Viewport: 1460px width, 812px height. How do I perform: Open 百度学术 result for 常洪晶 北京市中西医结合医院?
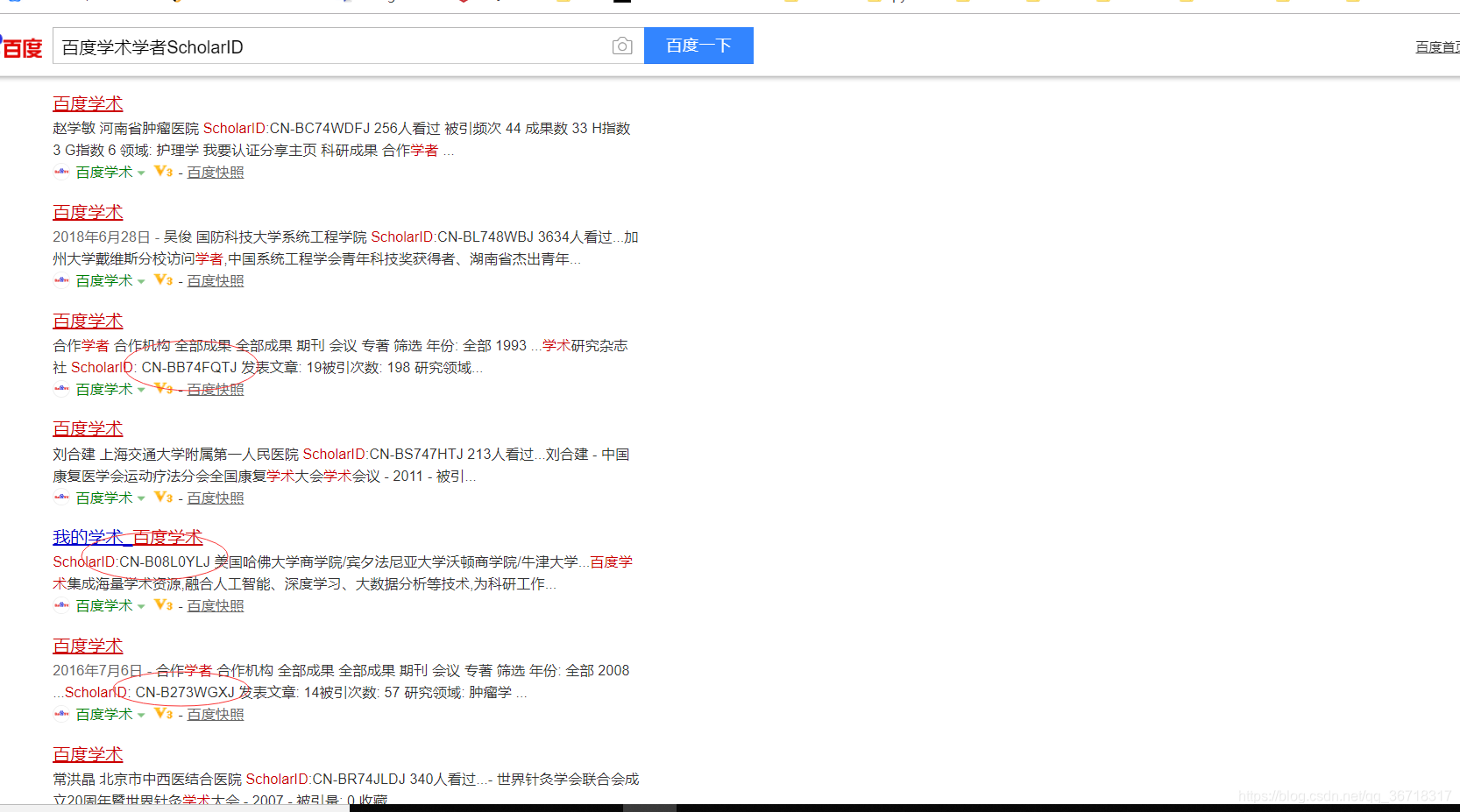[88, 754]
